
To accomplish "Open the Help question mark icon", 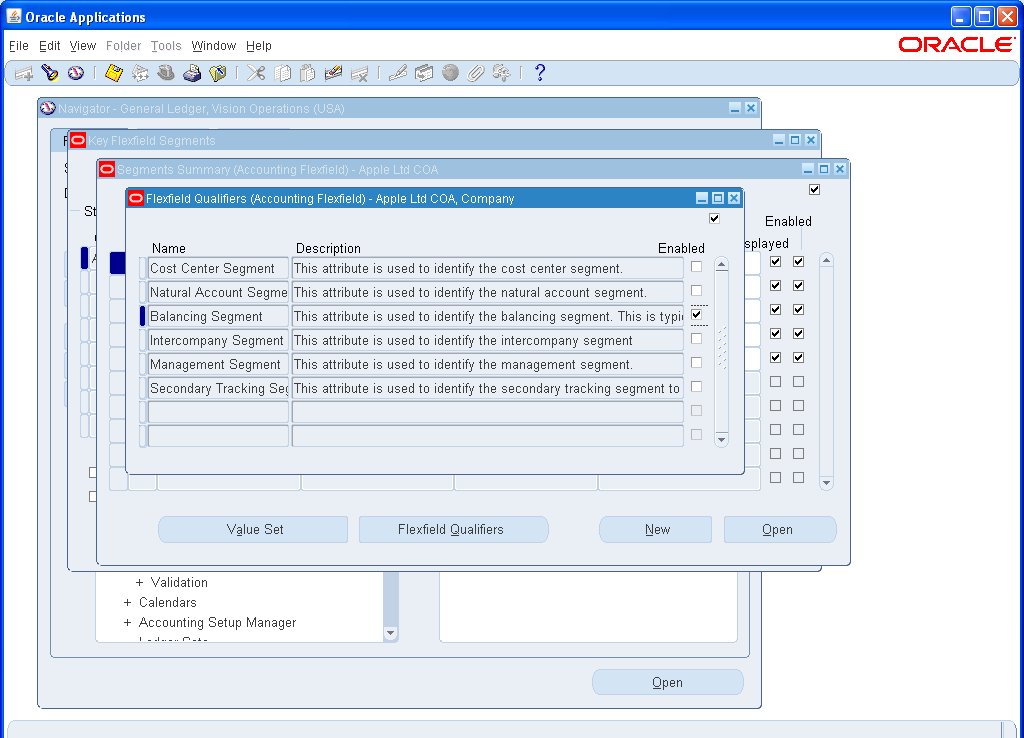I will pos(540,72).
